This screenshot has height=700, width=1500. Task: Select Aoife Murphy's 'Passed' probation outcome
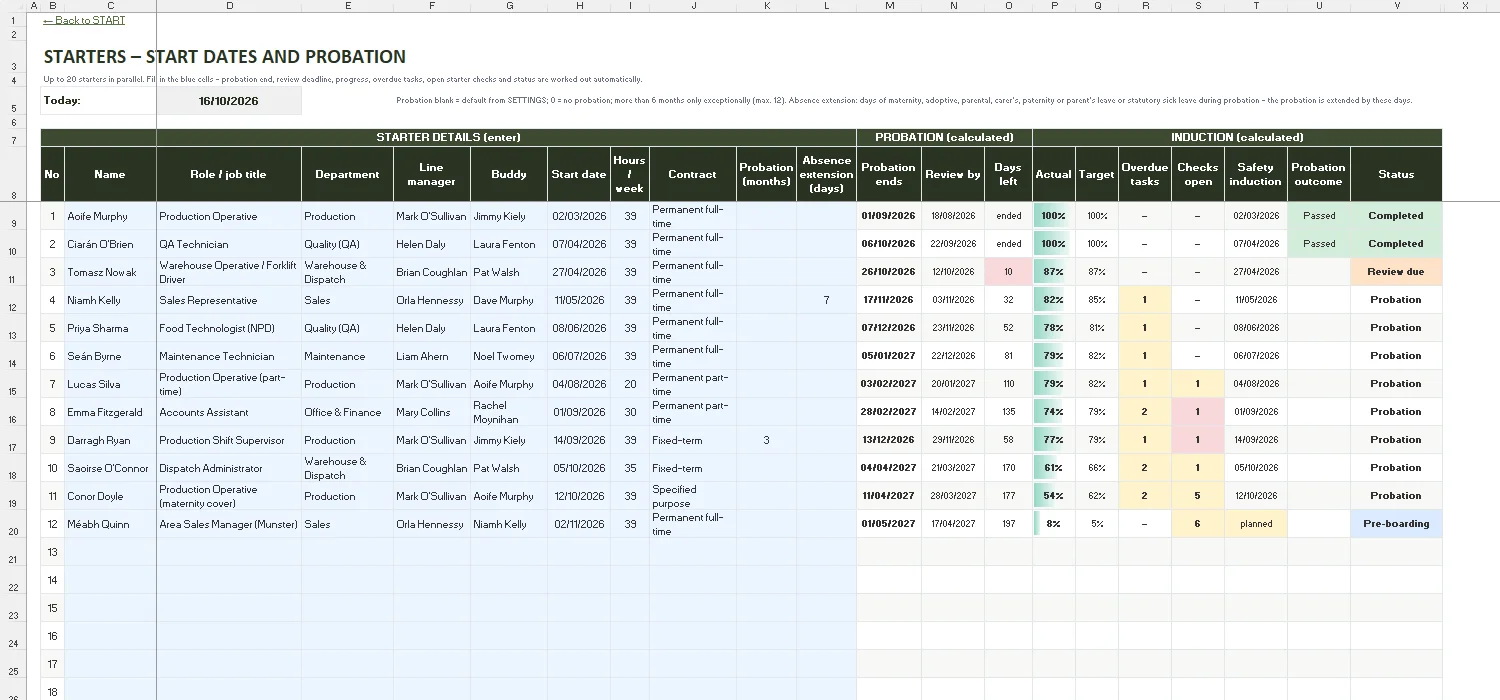(x=1319, y=216)
